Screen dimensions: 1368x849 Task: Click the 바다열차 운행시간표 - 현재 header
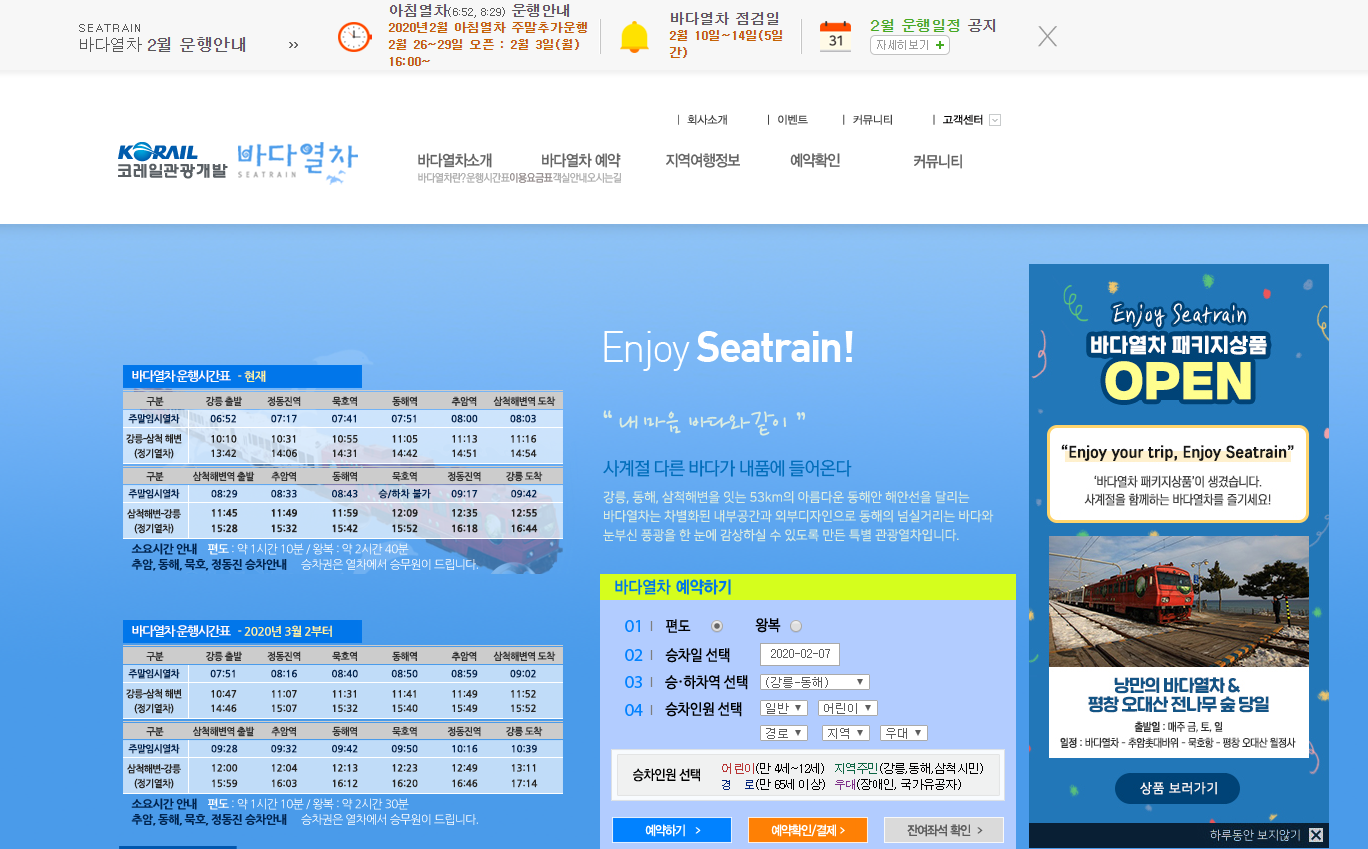[241, 376]
